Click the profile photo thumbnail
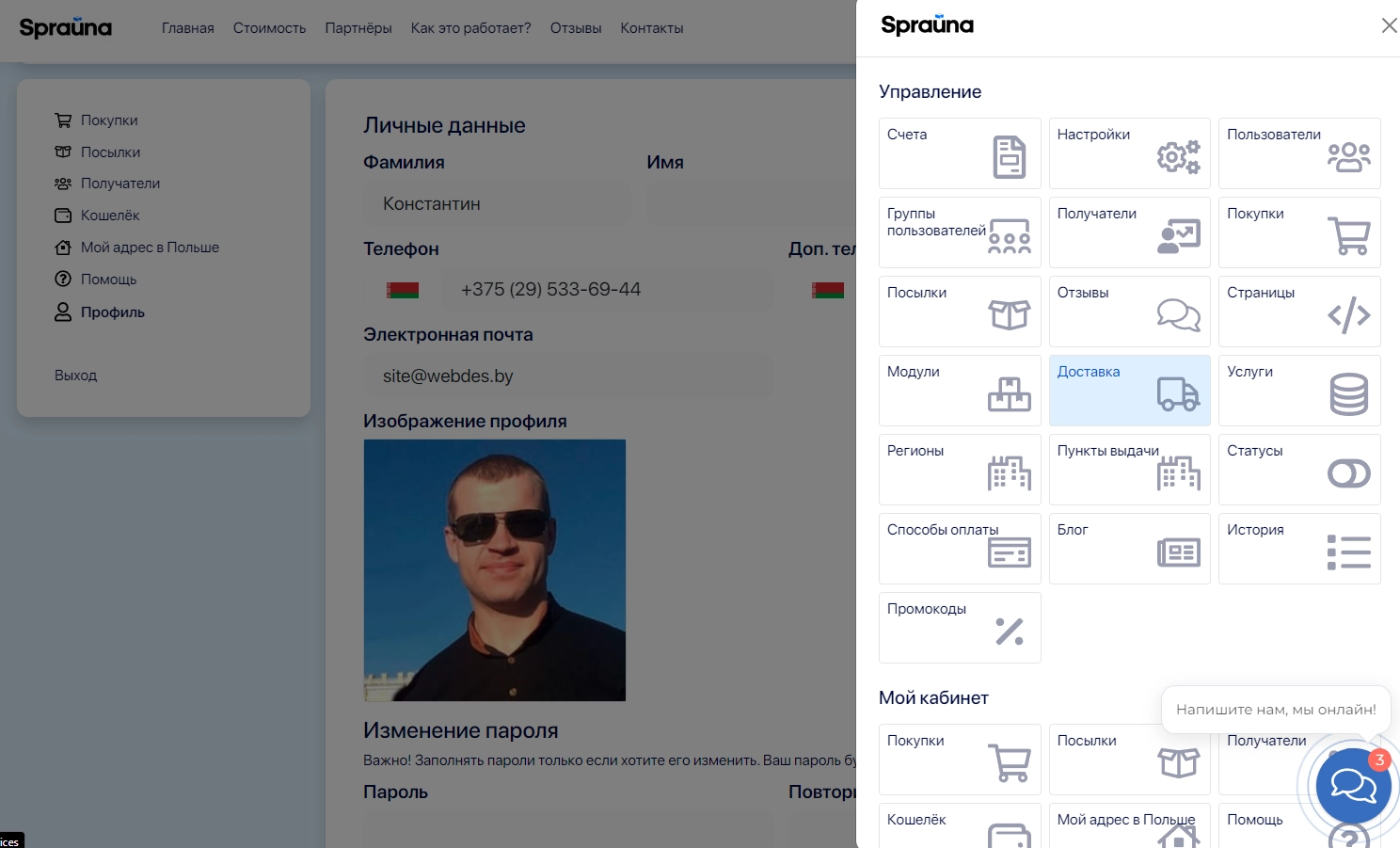The image size is (1400, 848). (x=495, y=570)
